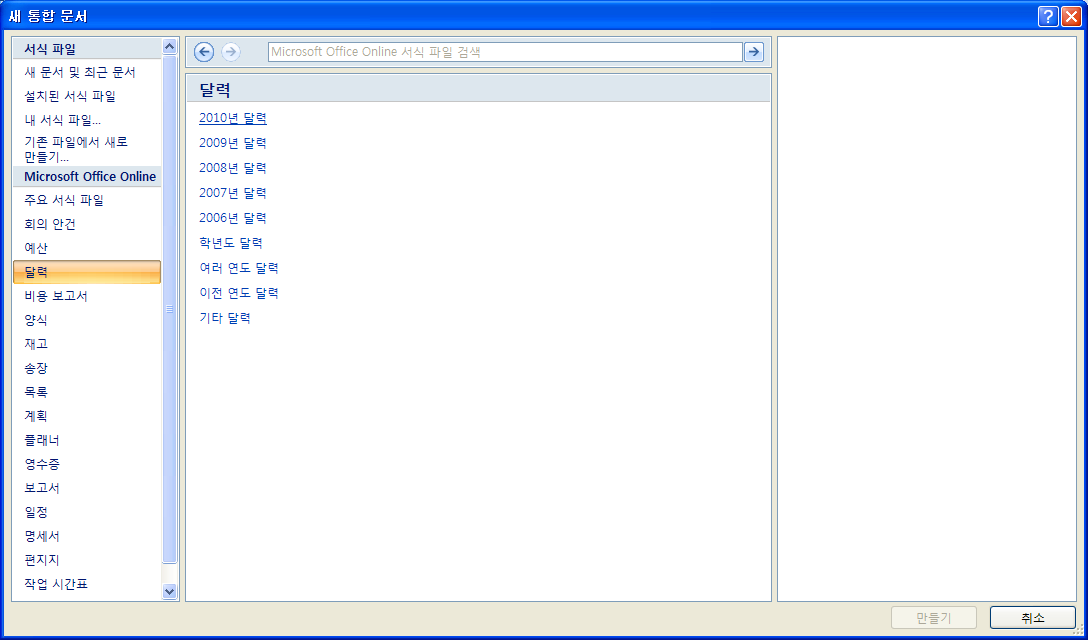1088x640 pixels.
Task: Select 송장 template category
Action: point(87,368)
